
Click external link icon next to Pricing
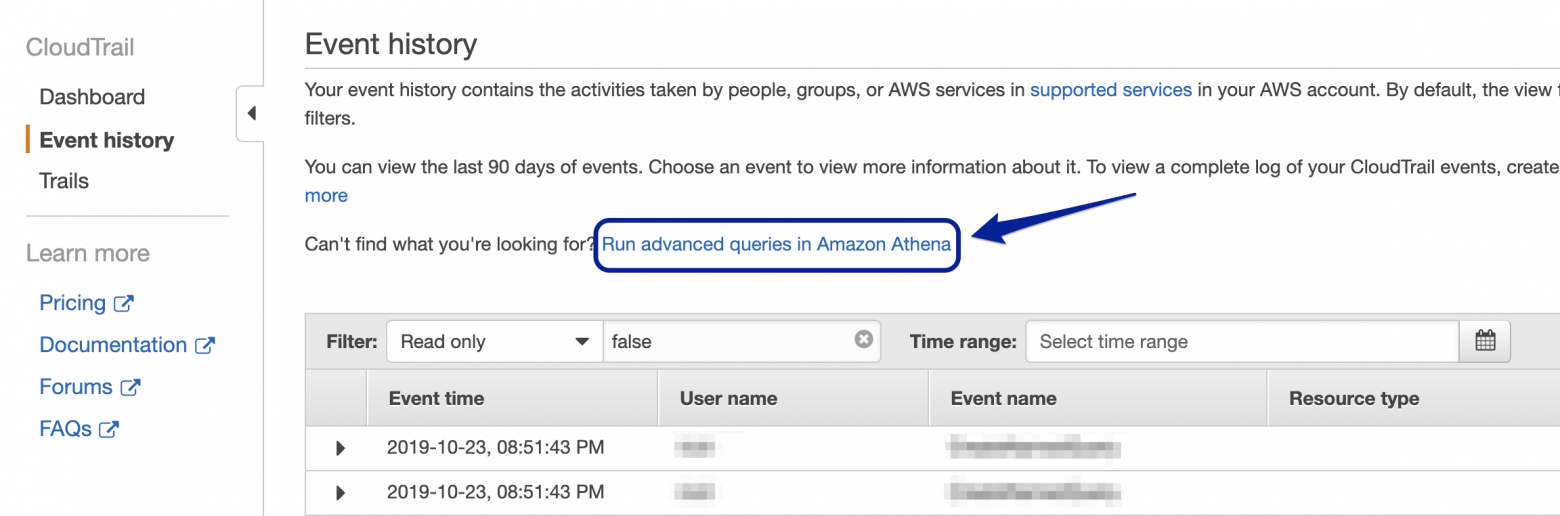coord(125,303)
